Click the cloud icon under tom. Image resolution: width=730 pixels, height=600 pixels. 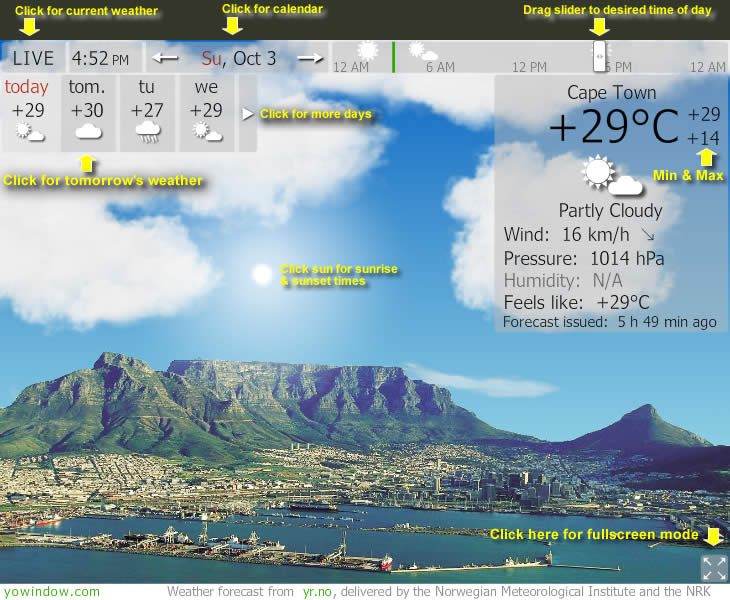click(88, 132)
